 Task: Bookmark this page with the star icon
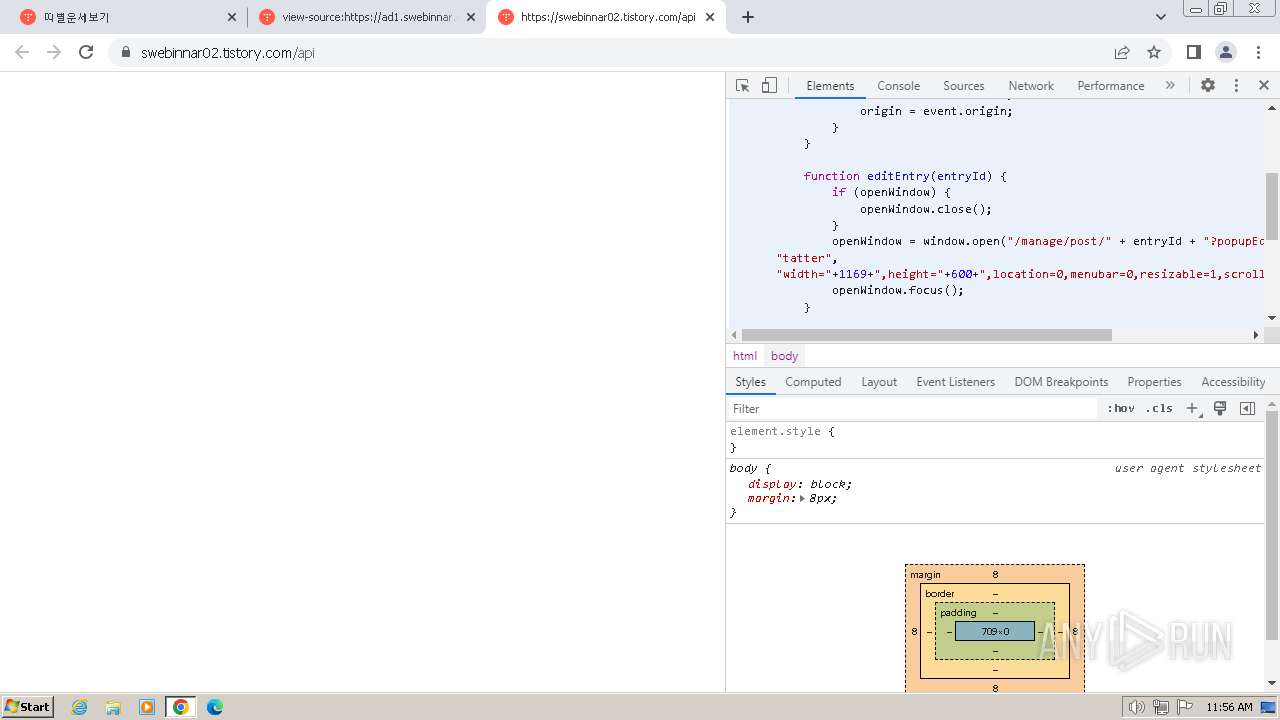pyautogui.click(x=1154, y=52)
